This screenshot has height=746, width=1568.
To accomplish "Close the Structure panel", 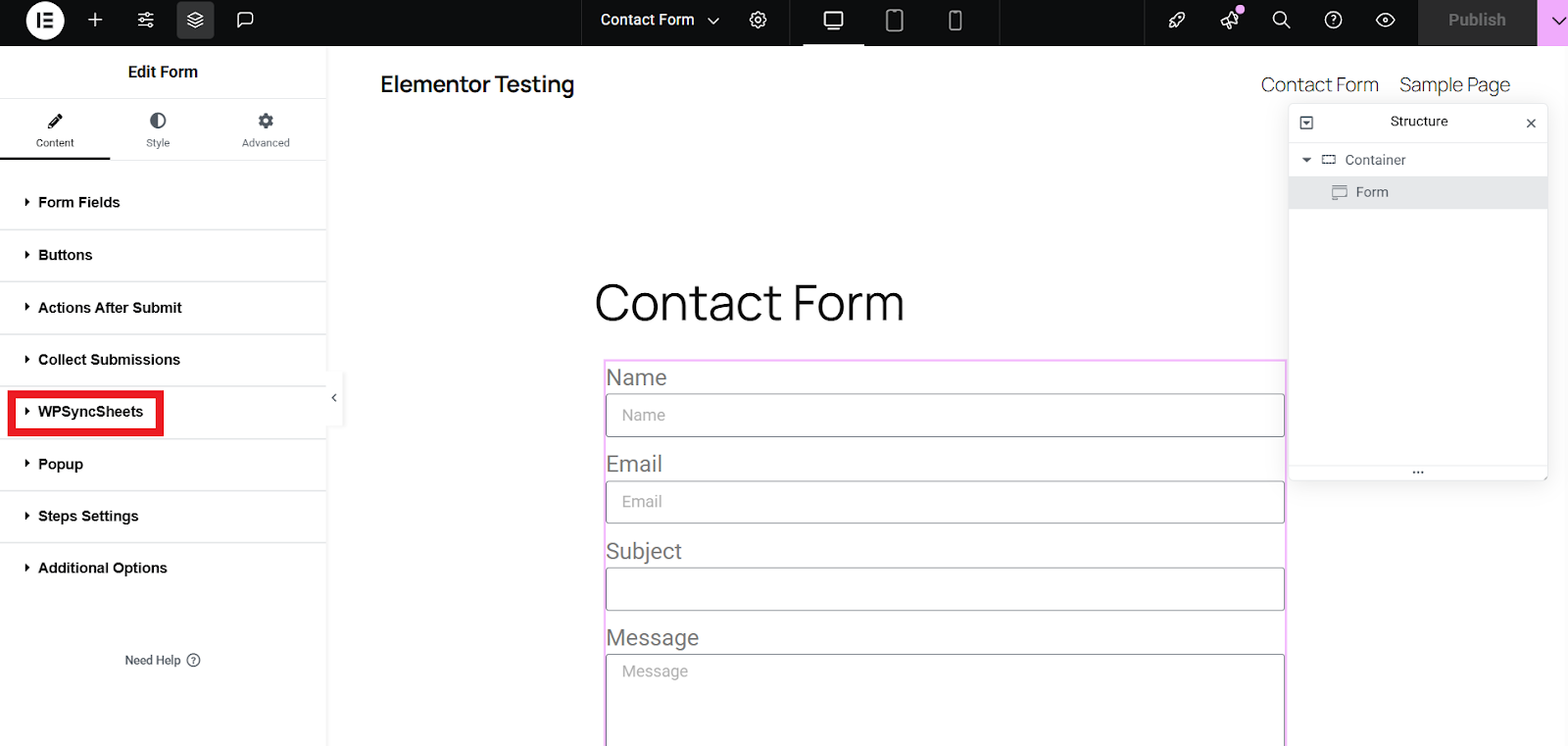I will pyautogui.click(x=1531, y=124).
